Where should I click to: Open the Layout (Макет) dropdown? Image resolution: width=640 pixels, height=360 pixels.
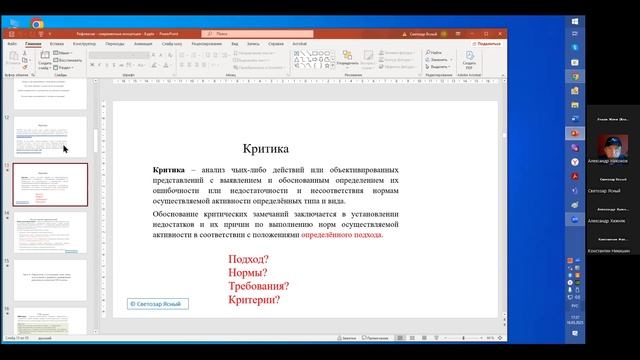[x=62, y=53]
